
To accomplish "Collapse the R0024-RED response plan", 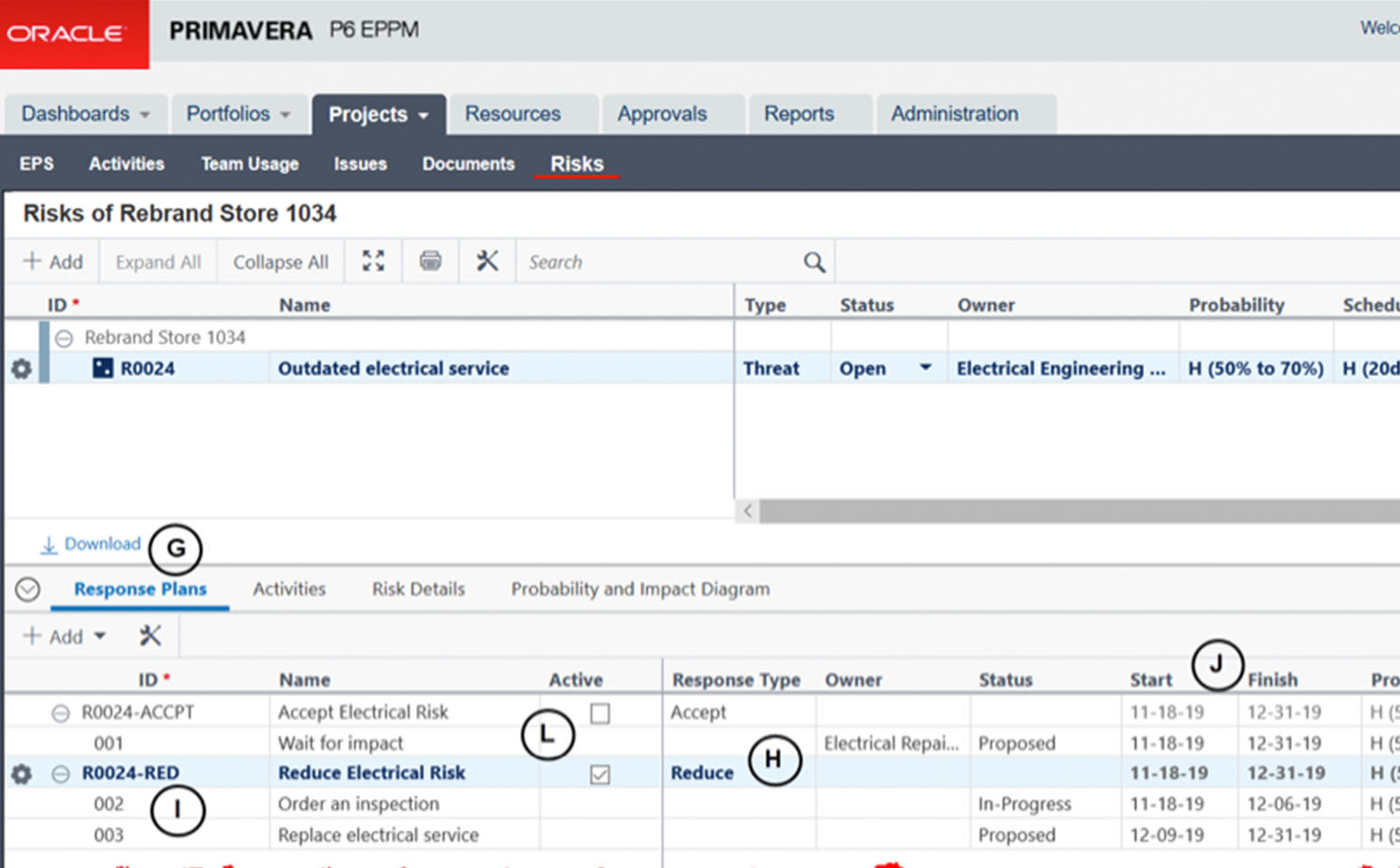I will pos(60,774).
